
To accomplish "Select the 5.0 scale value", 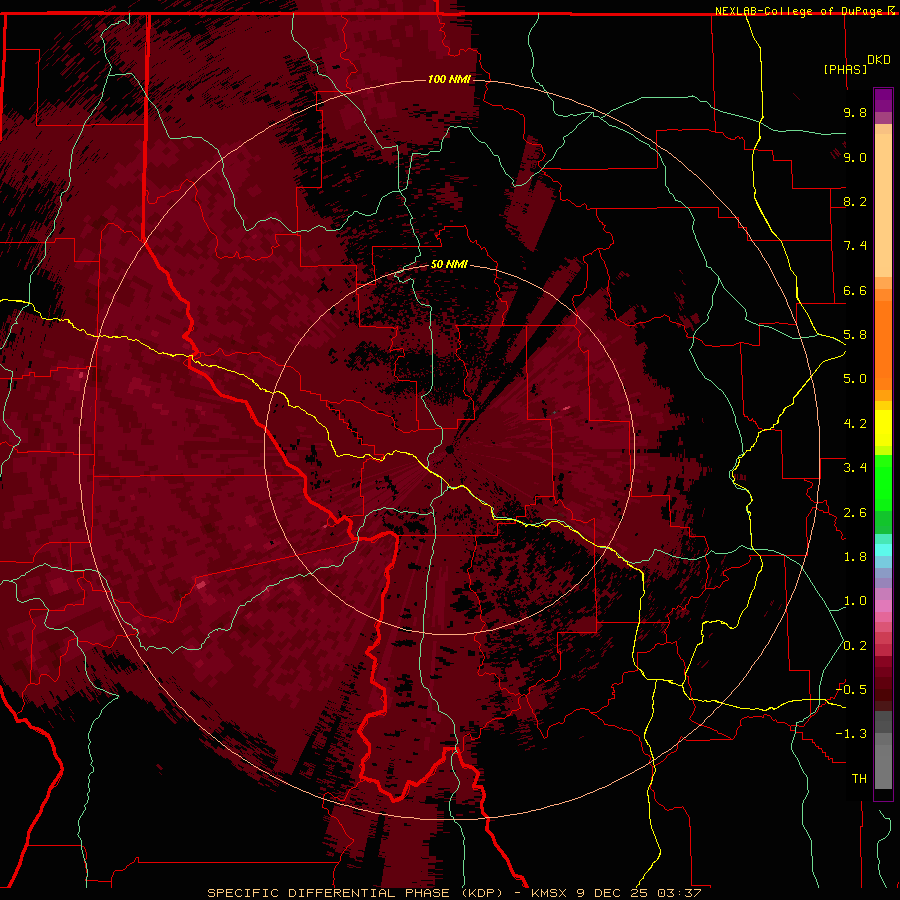I will pyautogui.click(x=855, y=379).
